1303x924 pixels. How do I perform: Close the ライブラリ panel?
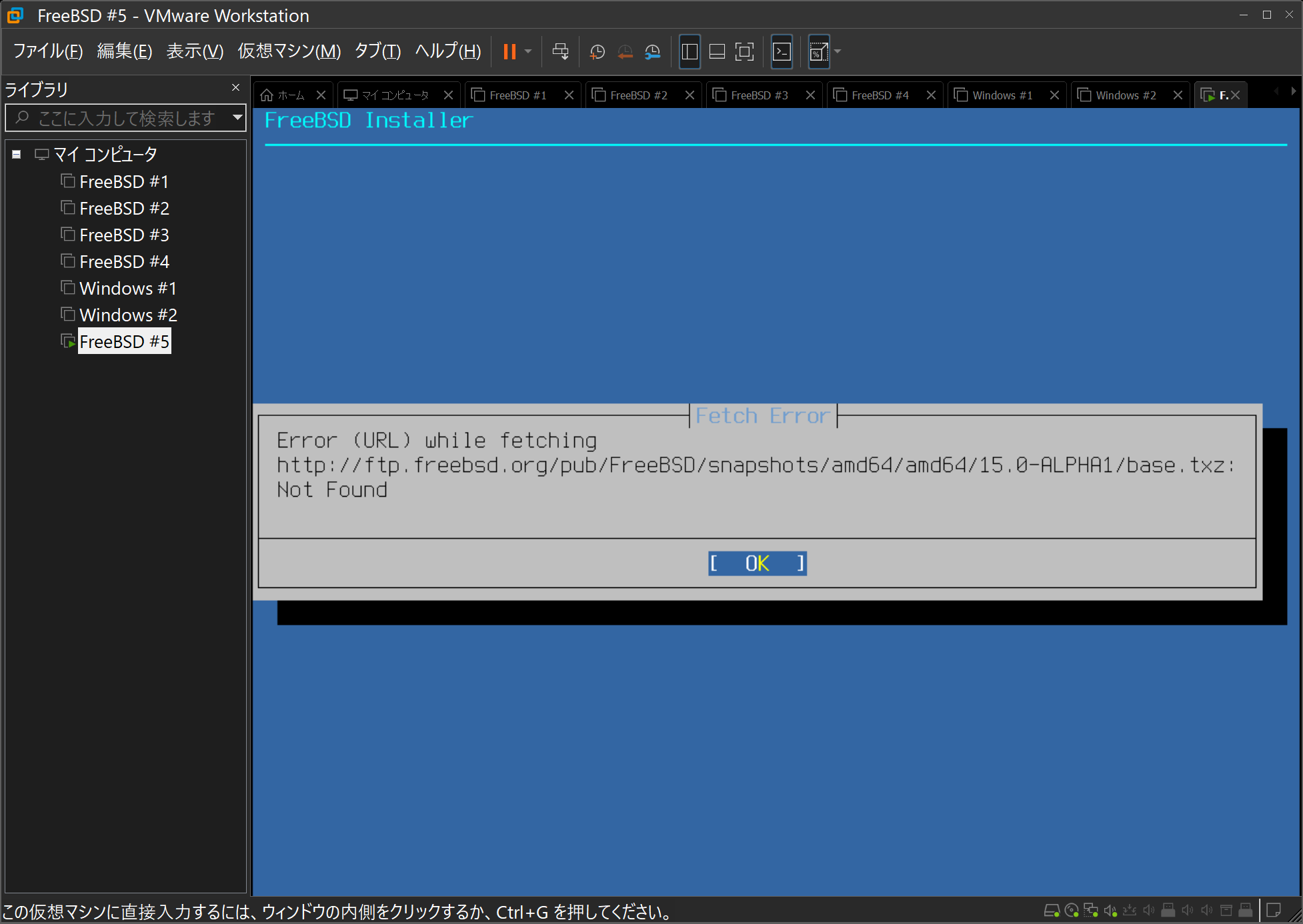point(235,88)
